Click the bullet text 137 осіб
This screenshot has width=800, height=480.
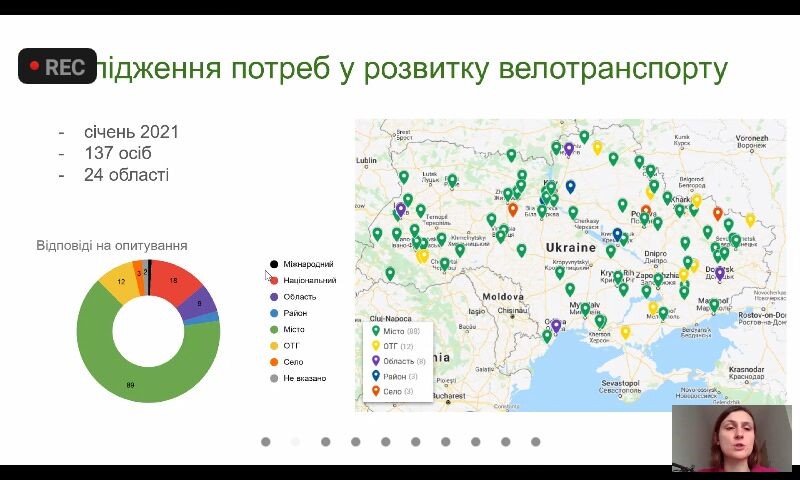point(118,153)
